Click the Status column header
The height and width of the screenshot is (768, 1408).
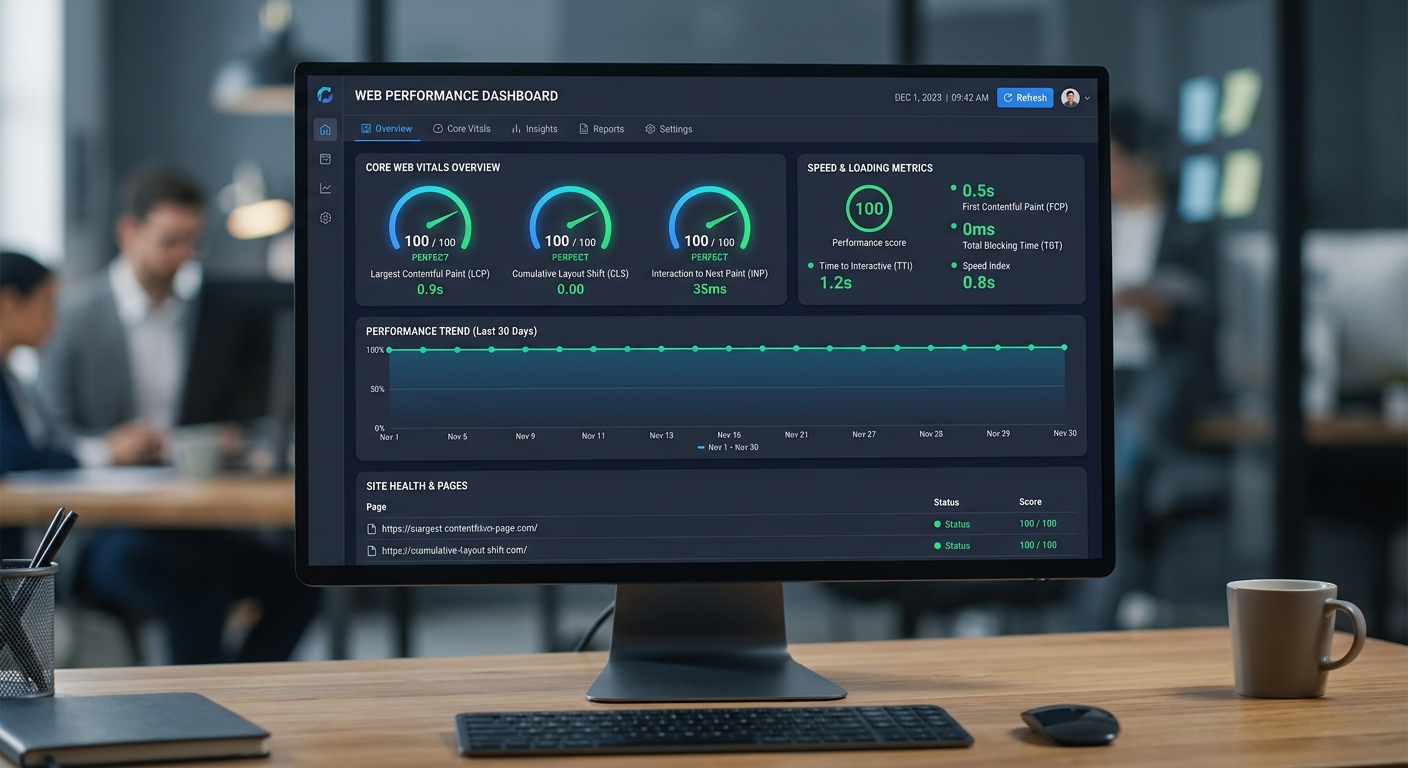click(946, 502)
